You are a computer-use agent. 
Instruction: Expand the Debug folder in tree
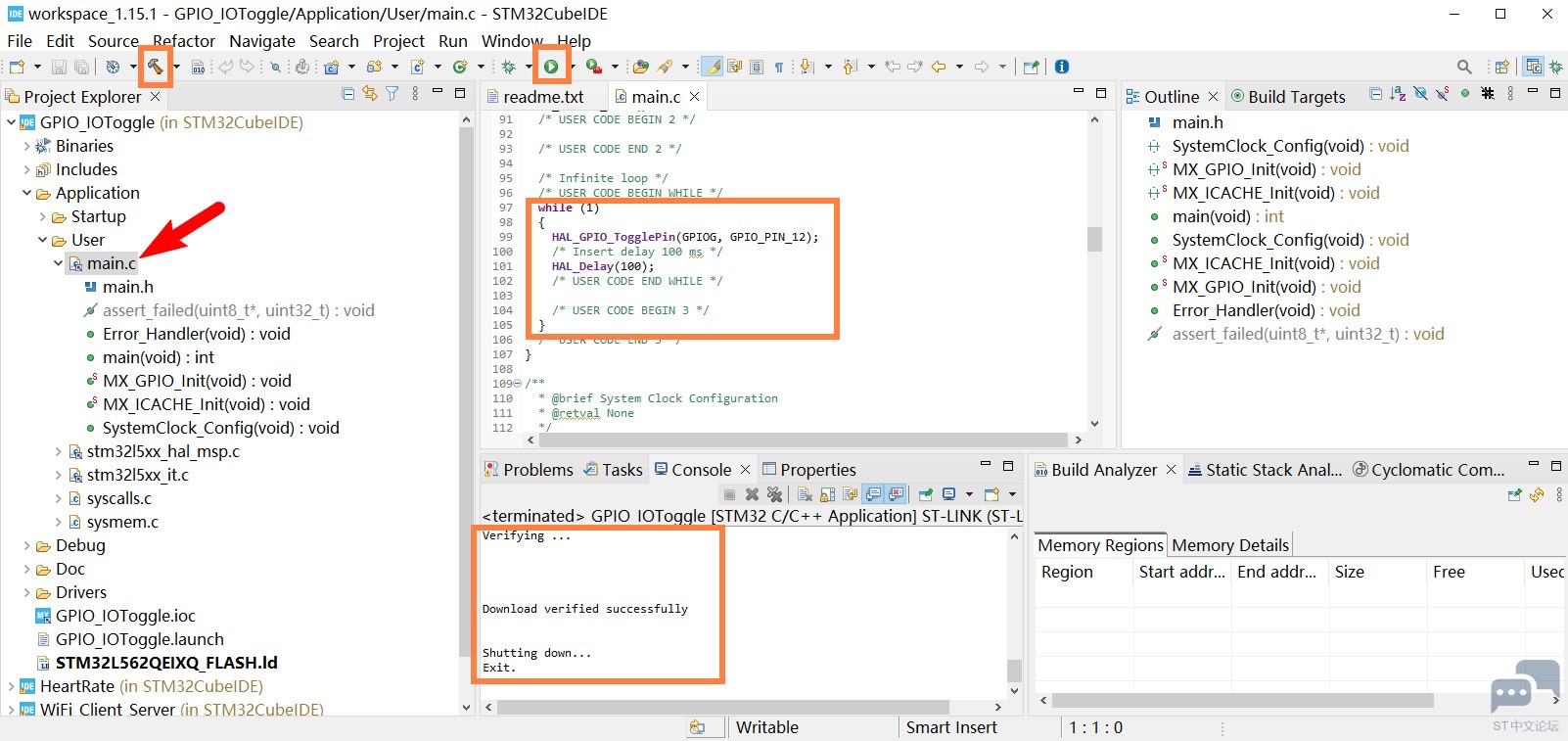point(26,545)
